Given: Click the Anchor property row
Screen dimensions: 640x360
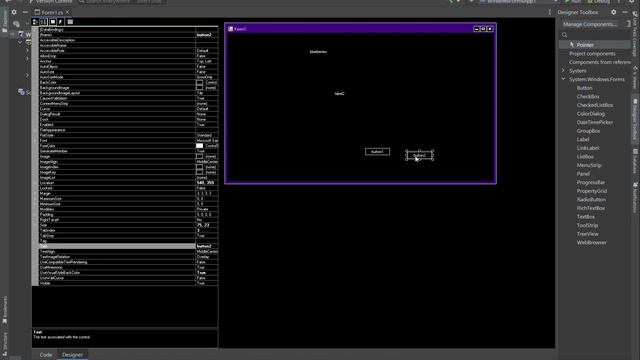Looking at the screenshot, I should click(128, 61).
